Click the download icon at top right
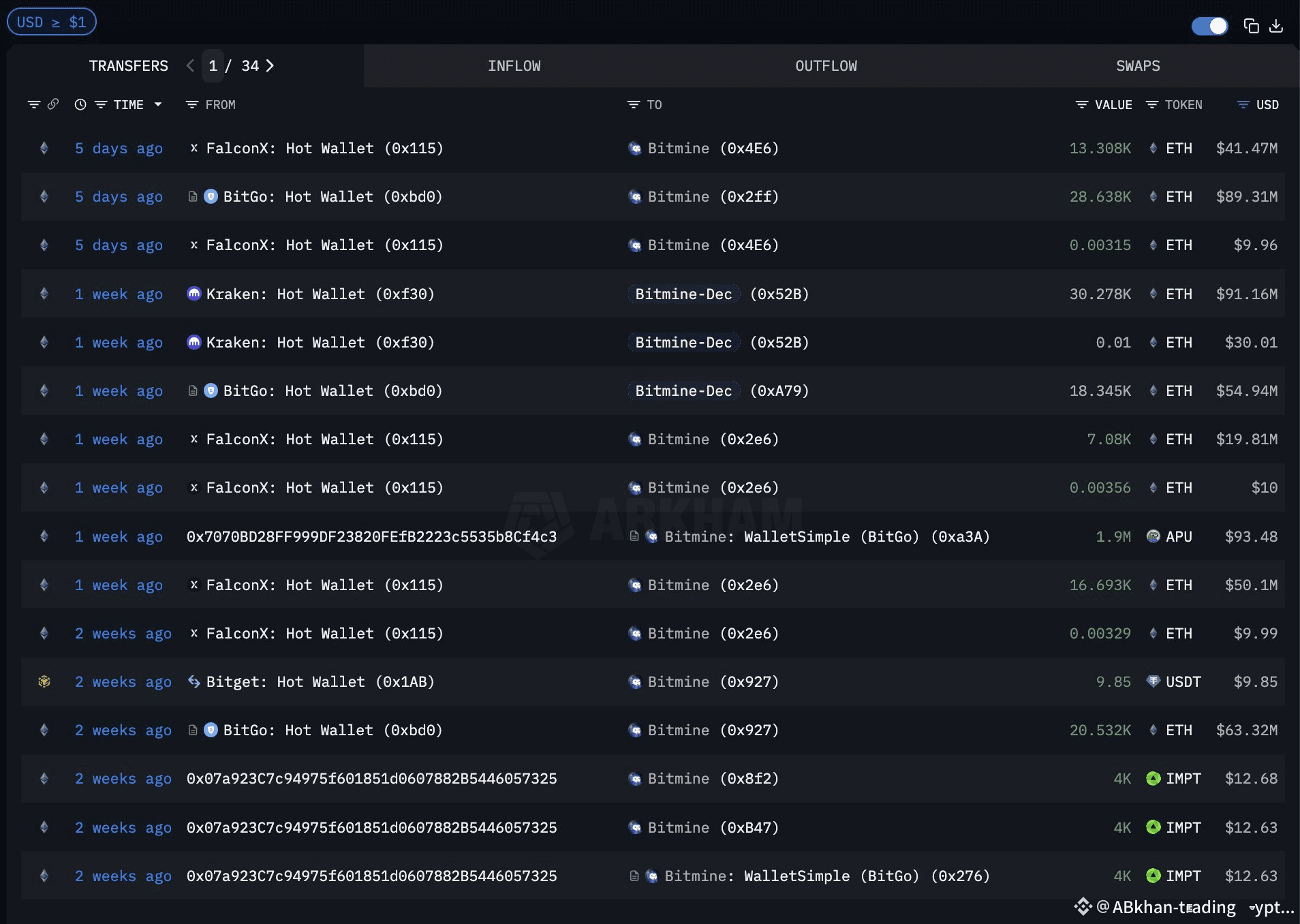 1276,26
